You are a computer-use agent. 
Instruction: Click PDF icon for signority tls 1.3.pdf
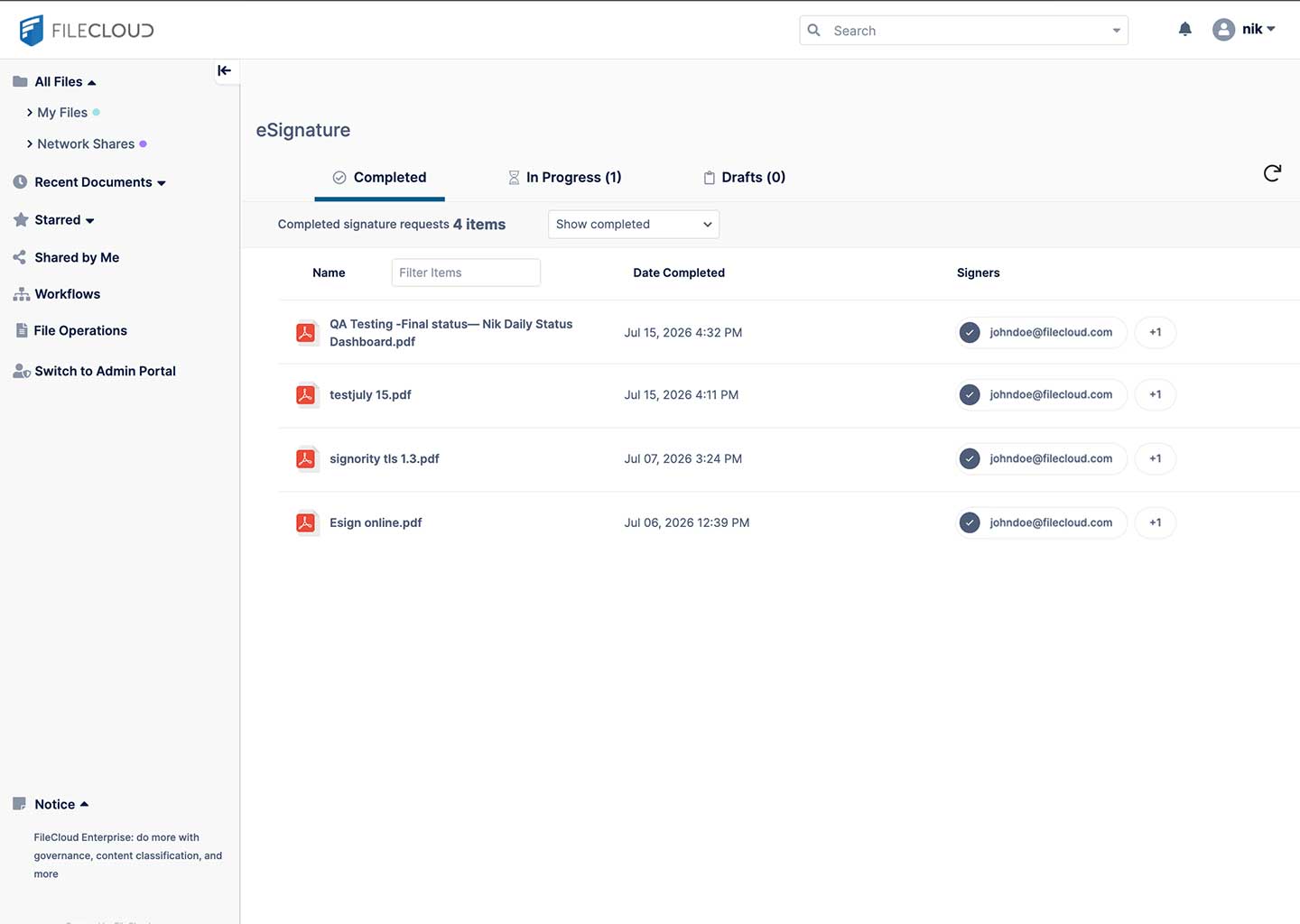click(306, 459)
